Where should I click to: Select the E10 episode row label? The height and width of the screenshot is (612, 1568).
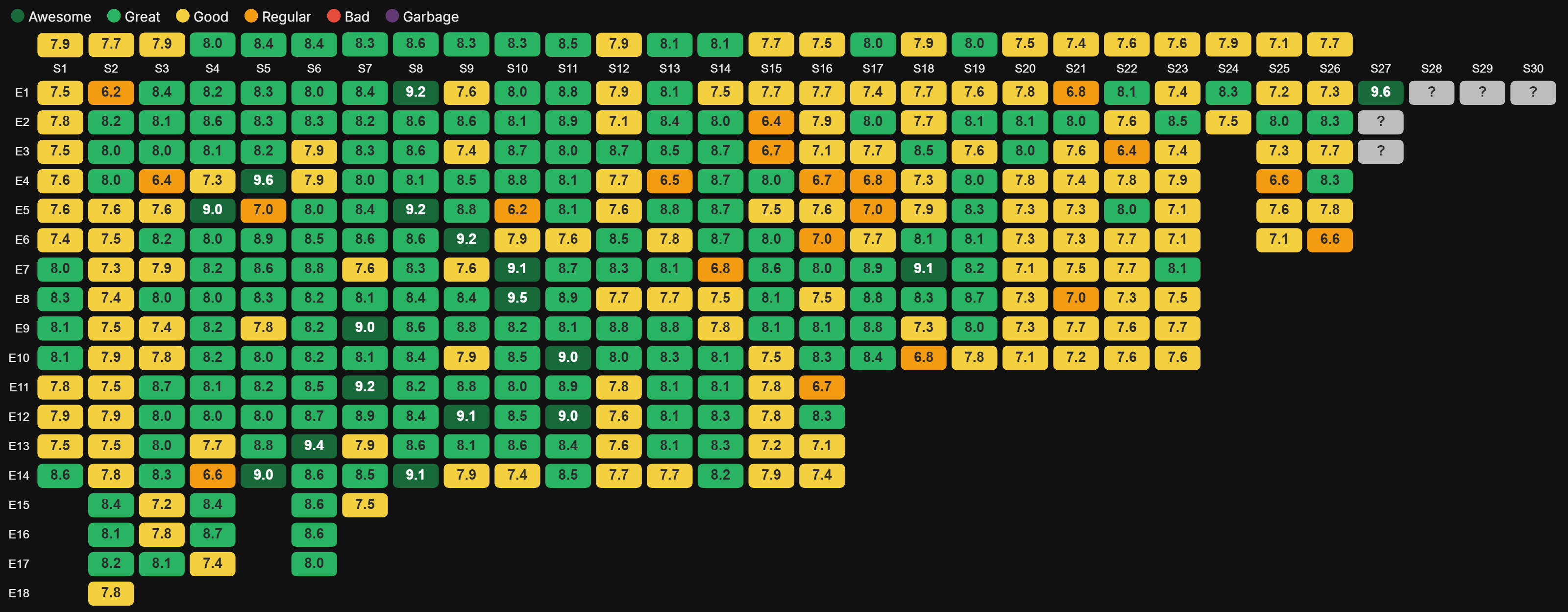tap(19, 358)
